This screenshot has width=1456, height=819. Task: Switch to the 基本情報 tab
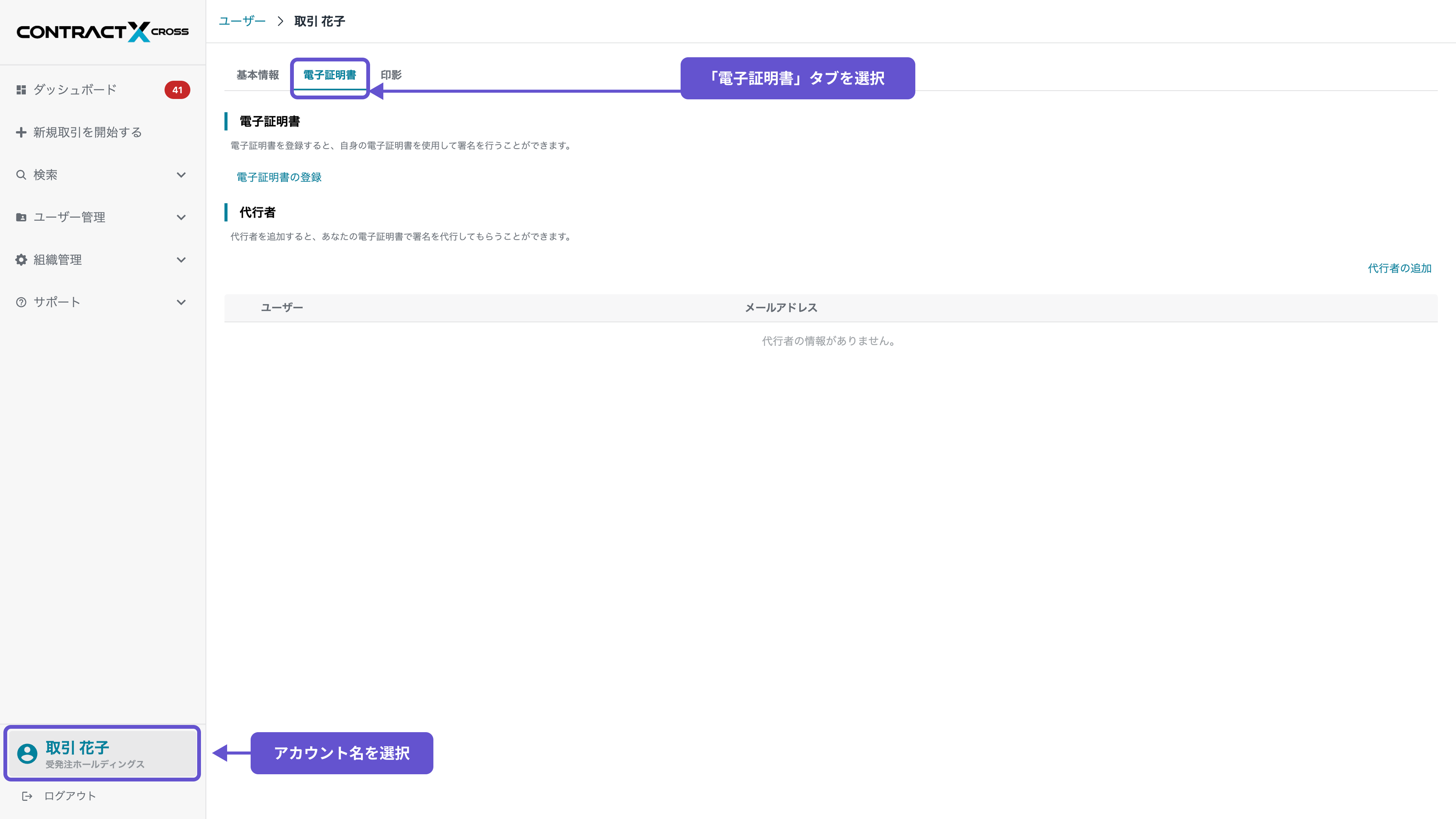[257, 75]
